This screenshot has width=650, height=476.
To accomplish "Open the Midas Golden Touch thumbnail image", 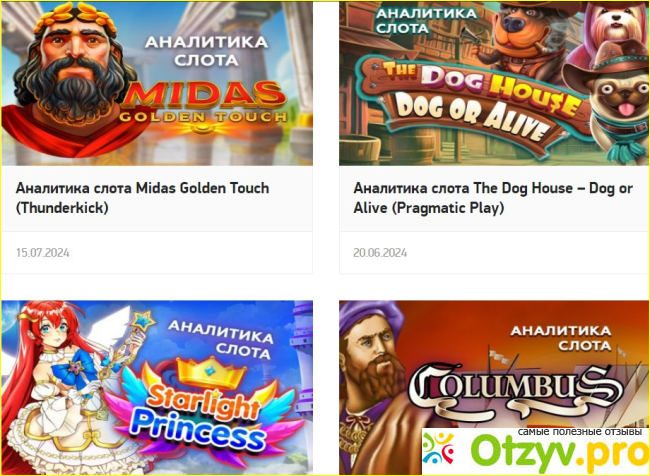I will 157,84.
